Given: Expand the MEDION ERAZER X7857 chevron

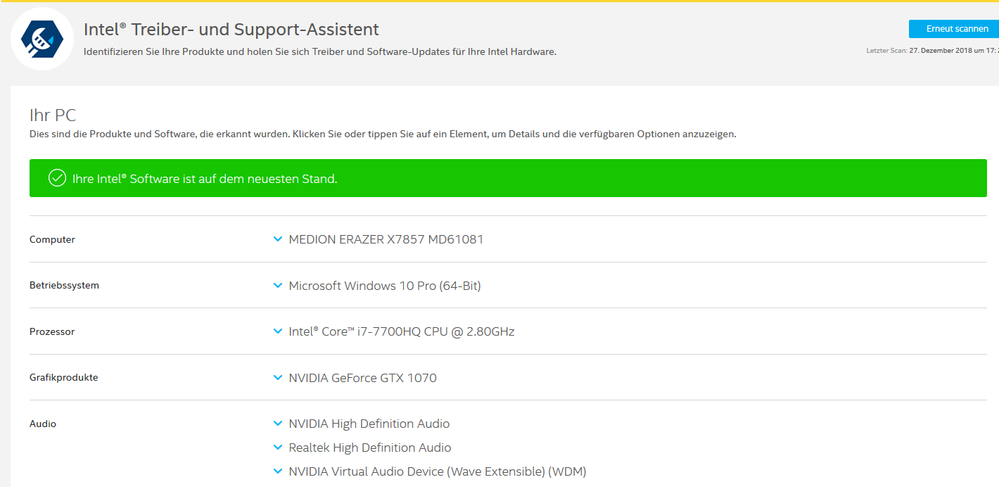Looking at the screenshot, I should click(277, 240).
